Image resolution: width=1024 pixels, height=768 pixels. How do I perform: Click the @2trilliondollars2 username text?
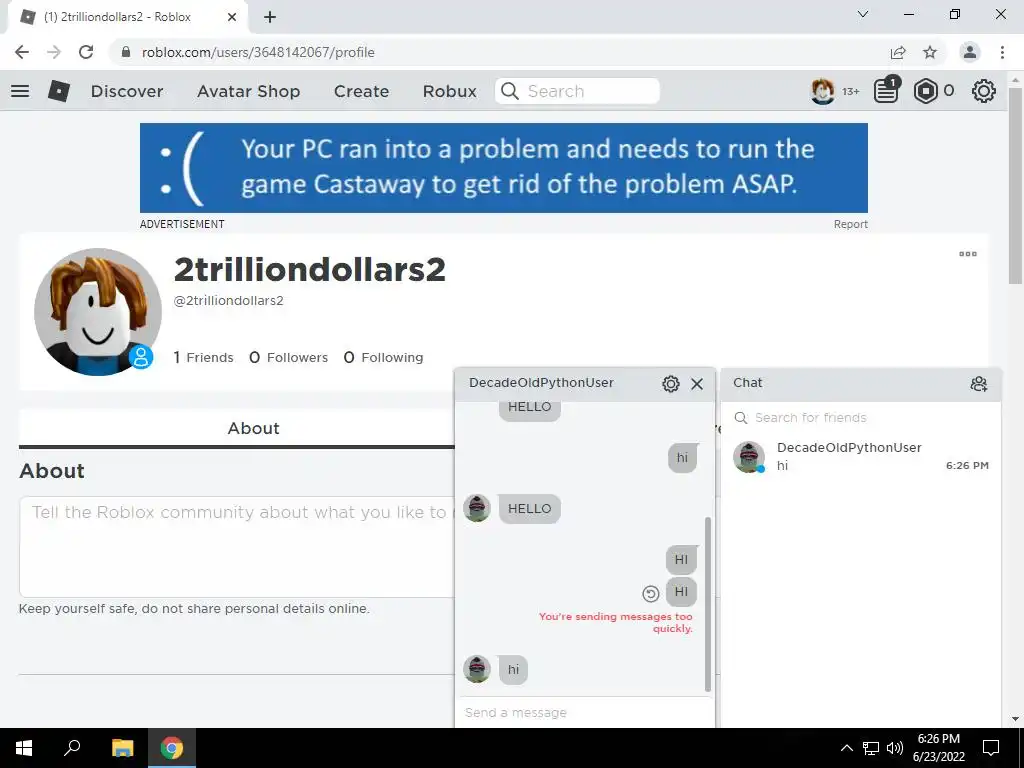tap(229, 301)
